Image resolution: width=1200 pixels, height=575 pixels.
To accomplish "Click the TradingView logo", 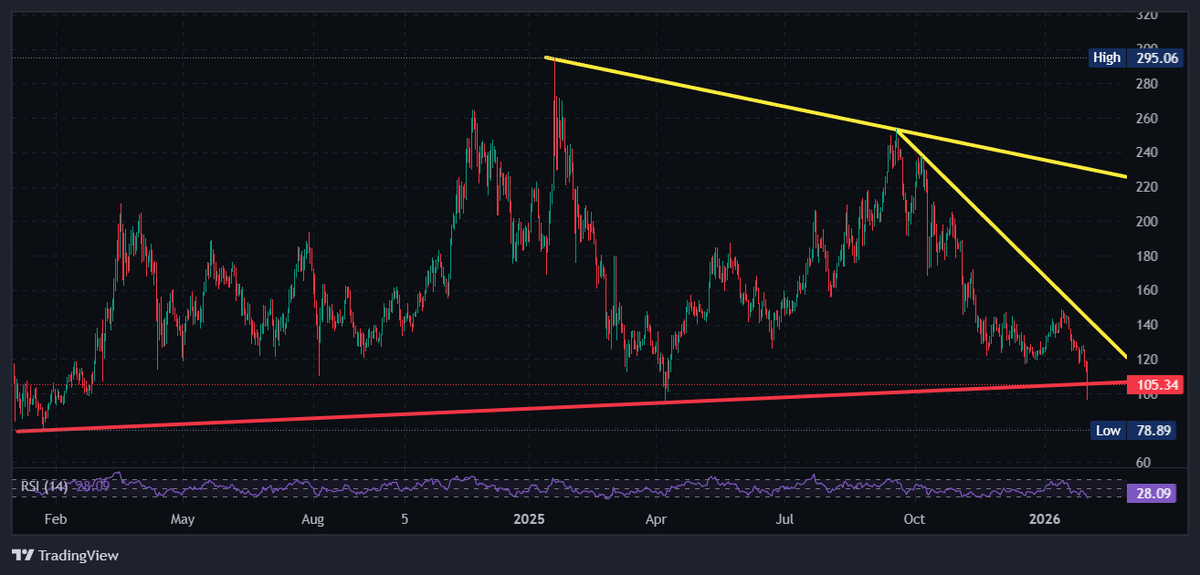I will 65,555.
